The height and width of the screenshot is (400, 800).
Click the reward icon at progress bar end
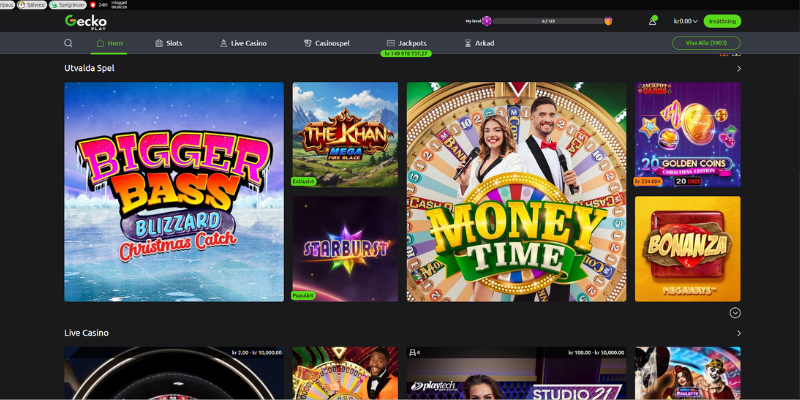pos(608,21)
